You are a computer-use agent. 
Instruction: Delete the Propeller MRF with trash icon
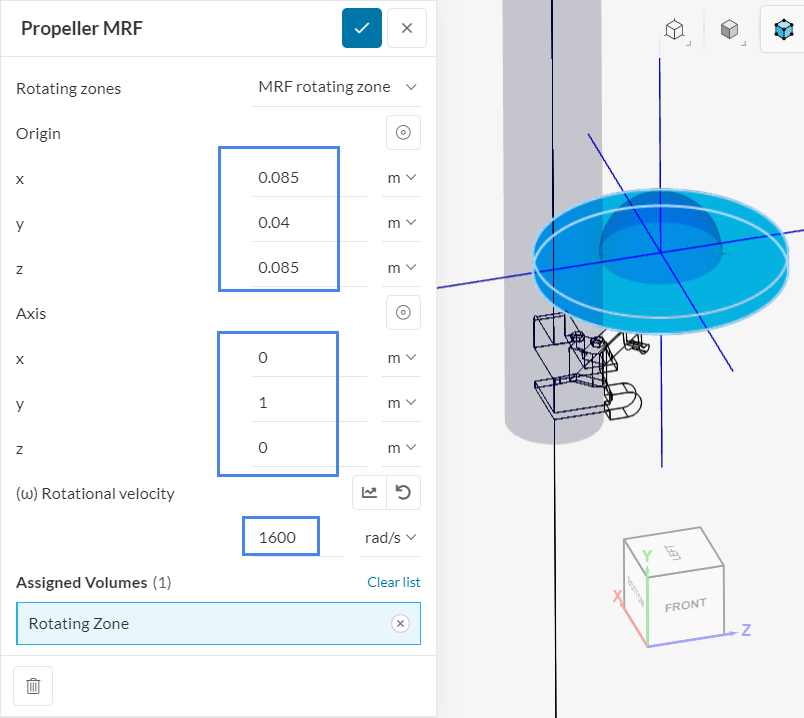[x=32, y=686]
